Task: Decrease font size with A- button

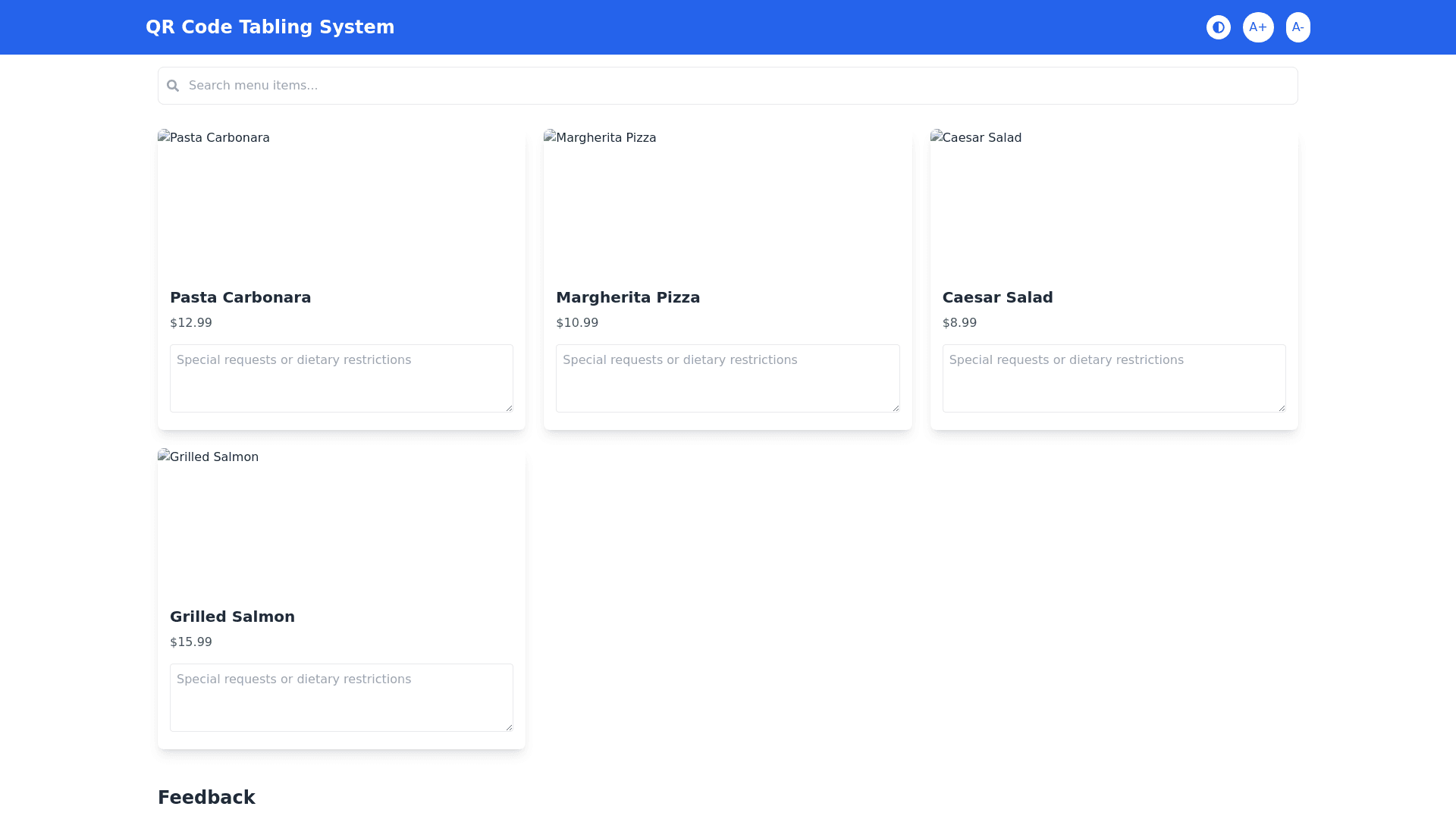Action: pos(1298,27)
